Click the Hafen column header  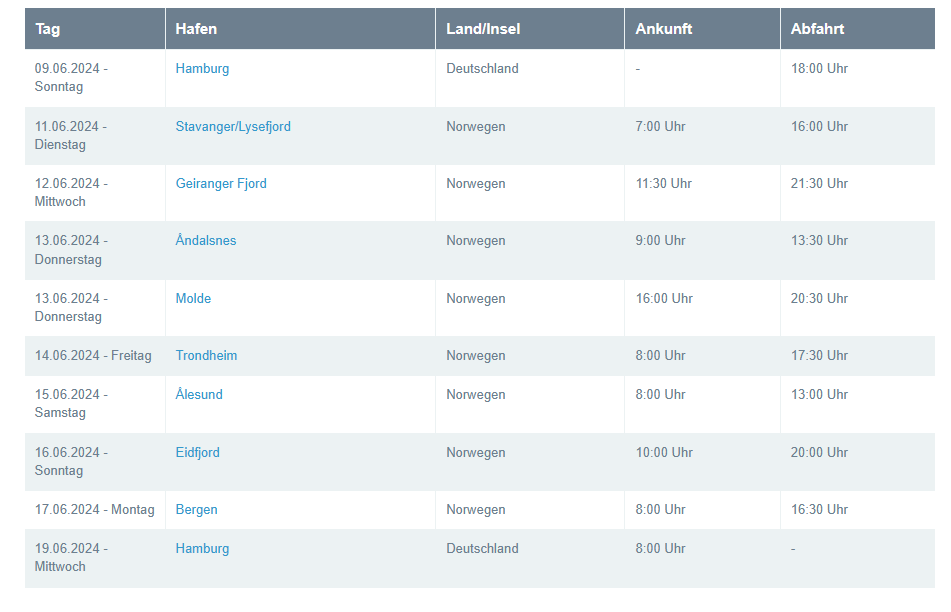pyautogui.click(x=196, y=29)
